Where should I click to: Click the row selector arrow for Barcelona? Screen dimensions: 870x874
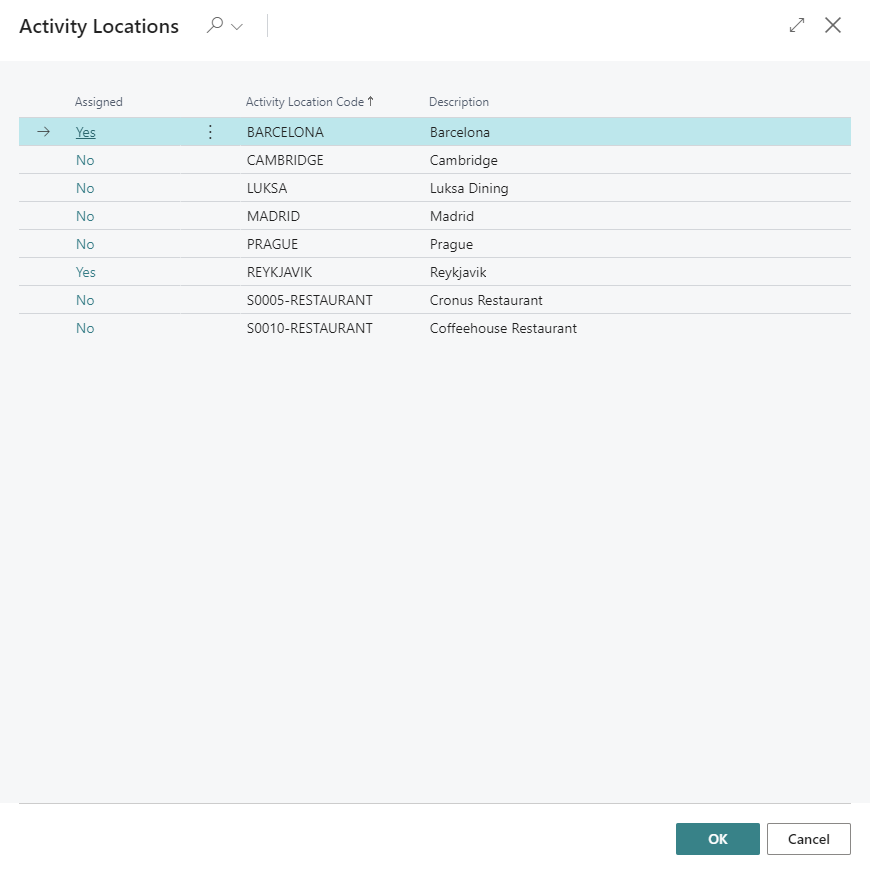tap(43, 132)
